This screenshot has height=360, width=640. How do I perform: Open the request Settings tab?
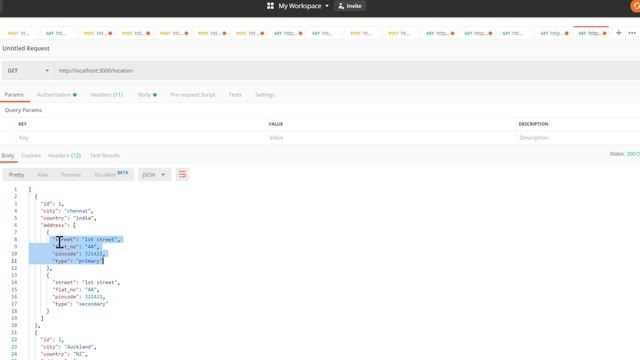[264, 95]
